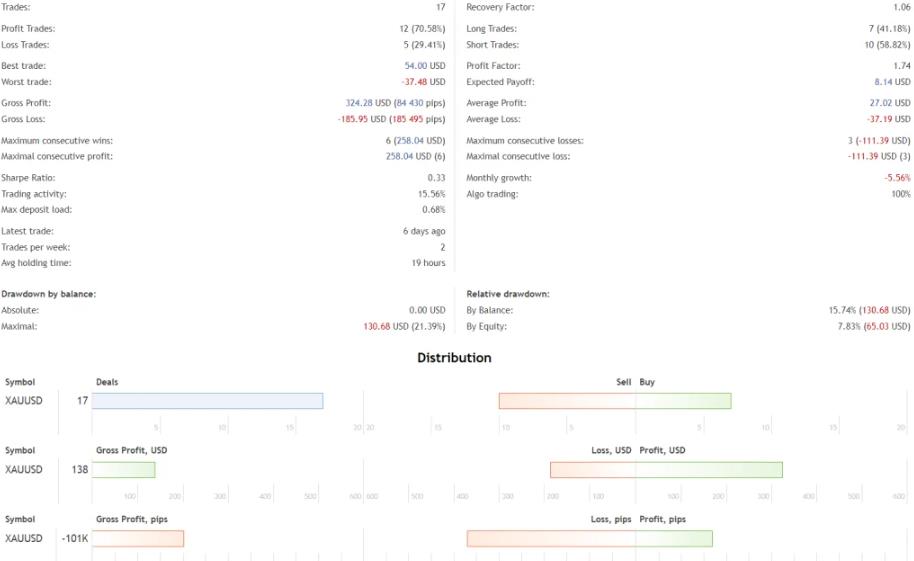Screen dimensions: 914x561
Task: Click the red Loss, pips bar
Action: pos(551,538)
